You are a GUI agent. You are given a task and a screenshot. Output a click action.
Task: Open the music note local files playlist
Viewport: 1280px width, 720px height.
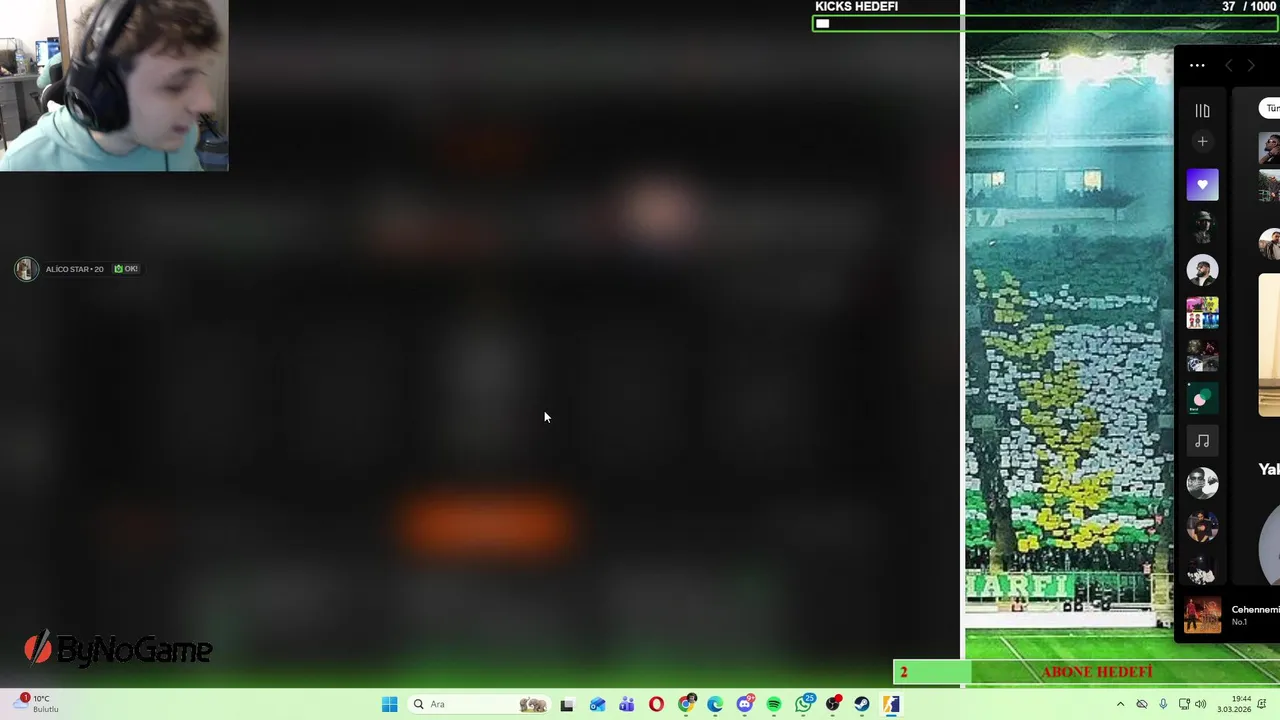pyautogui.click(x=1202, y=440)
